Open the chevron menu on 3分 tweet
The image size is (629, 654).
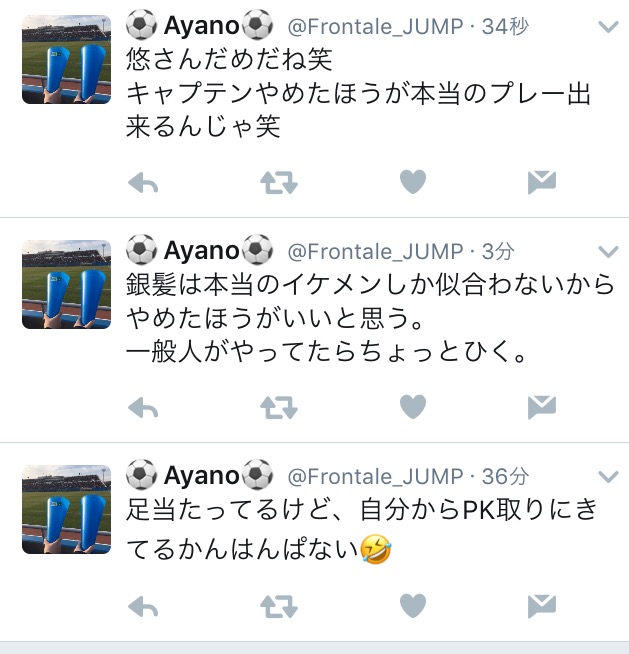(608, 252)
